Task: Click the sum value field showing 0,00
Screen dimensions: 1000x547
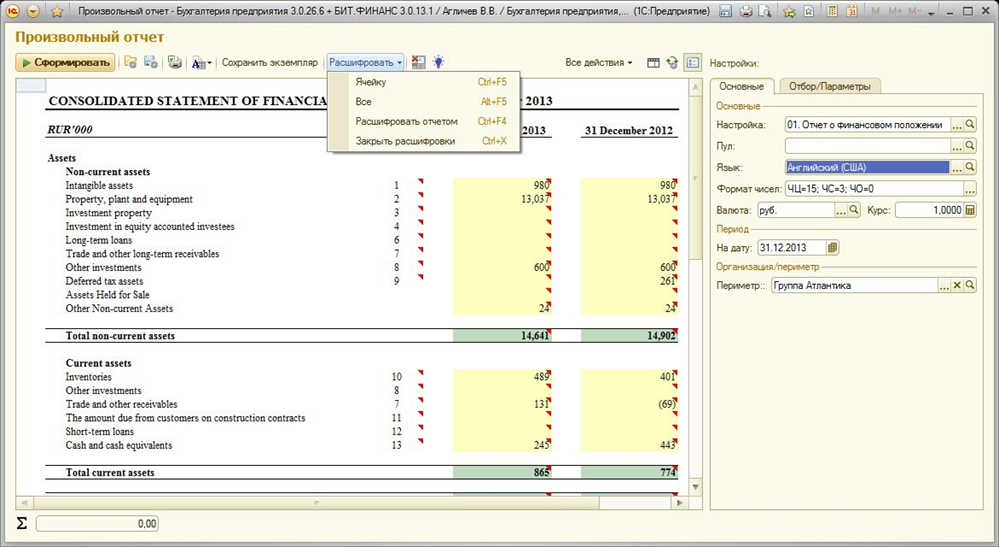Action: pos(97,524)
